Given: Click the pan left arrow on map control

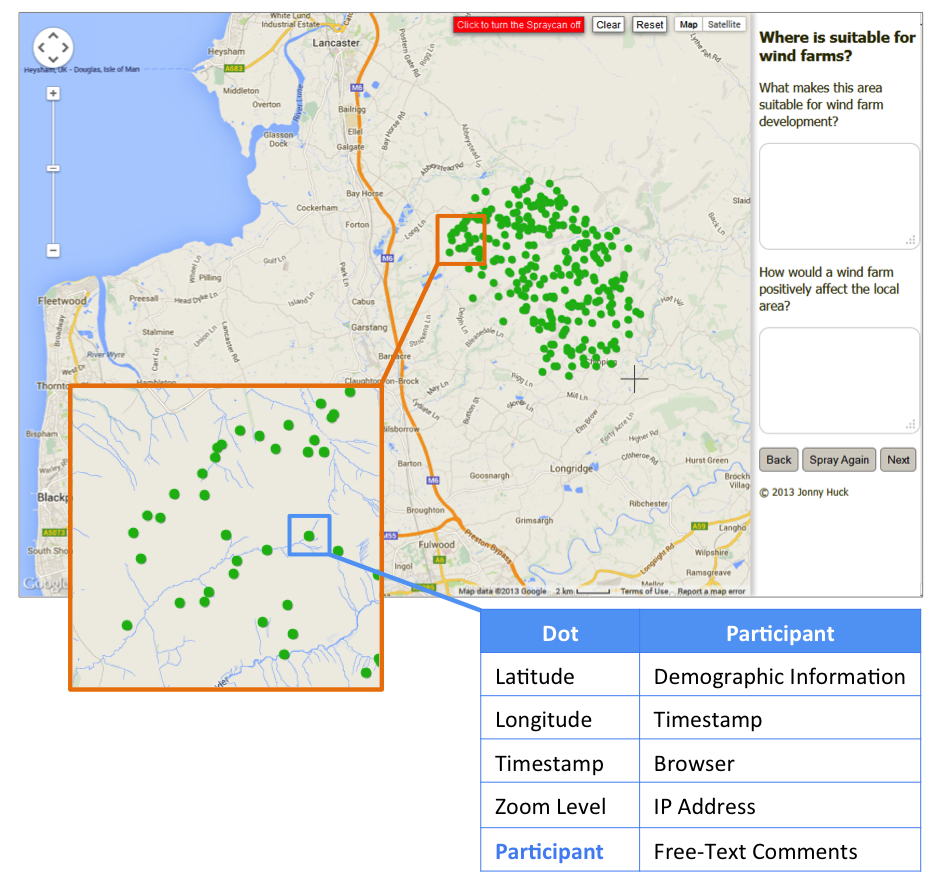Looking at the screenshot, I should [42, 48].
